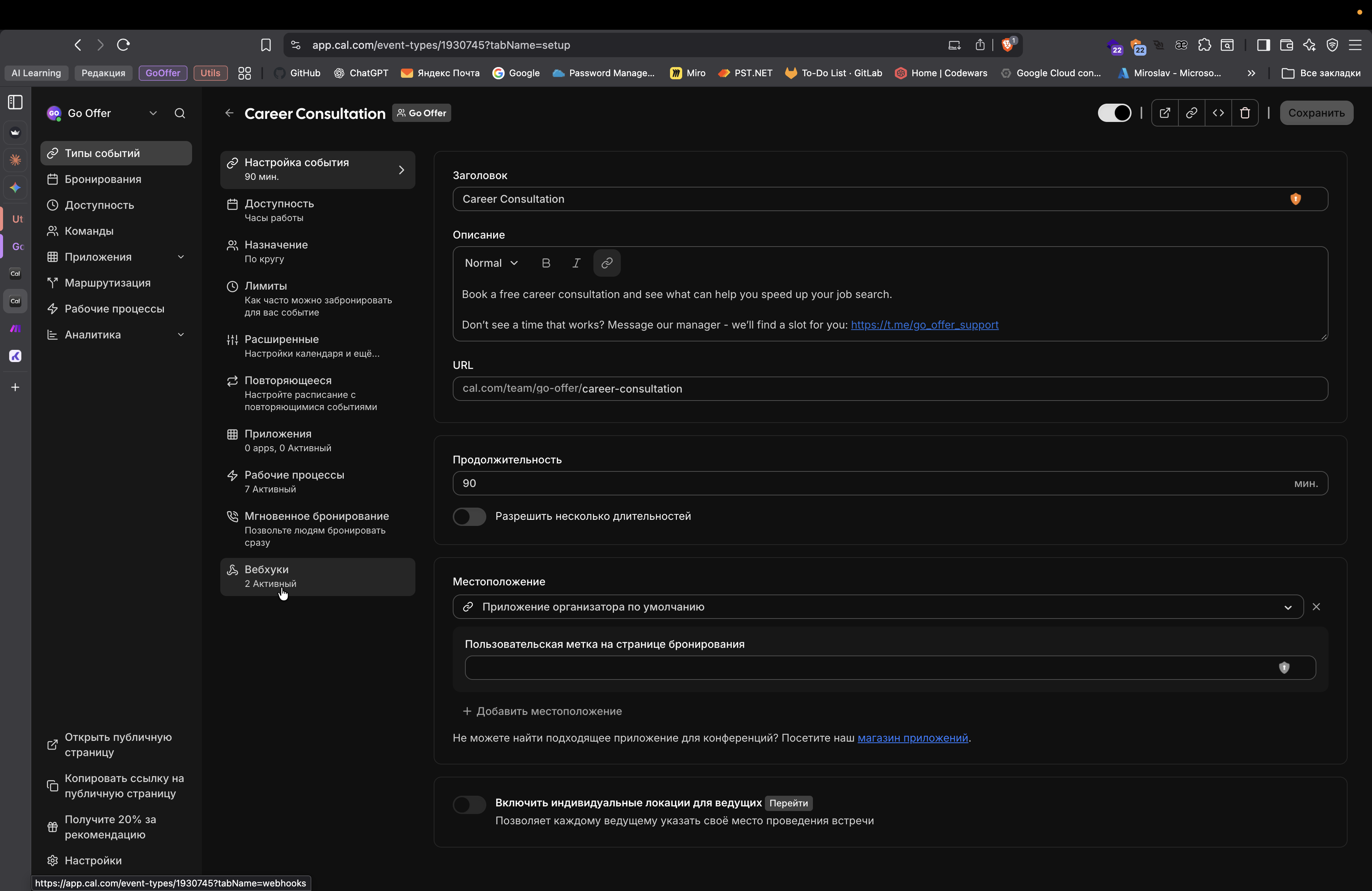Click the Сохранить button
Image resolution: width=1372 pixels, height=891 pixels.
tap(1316, 113)
